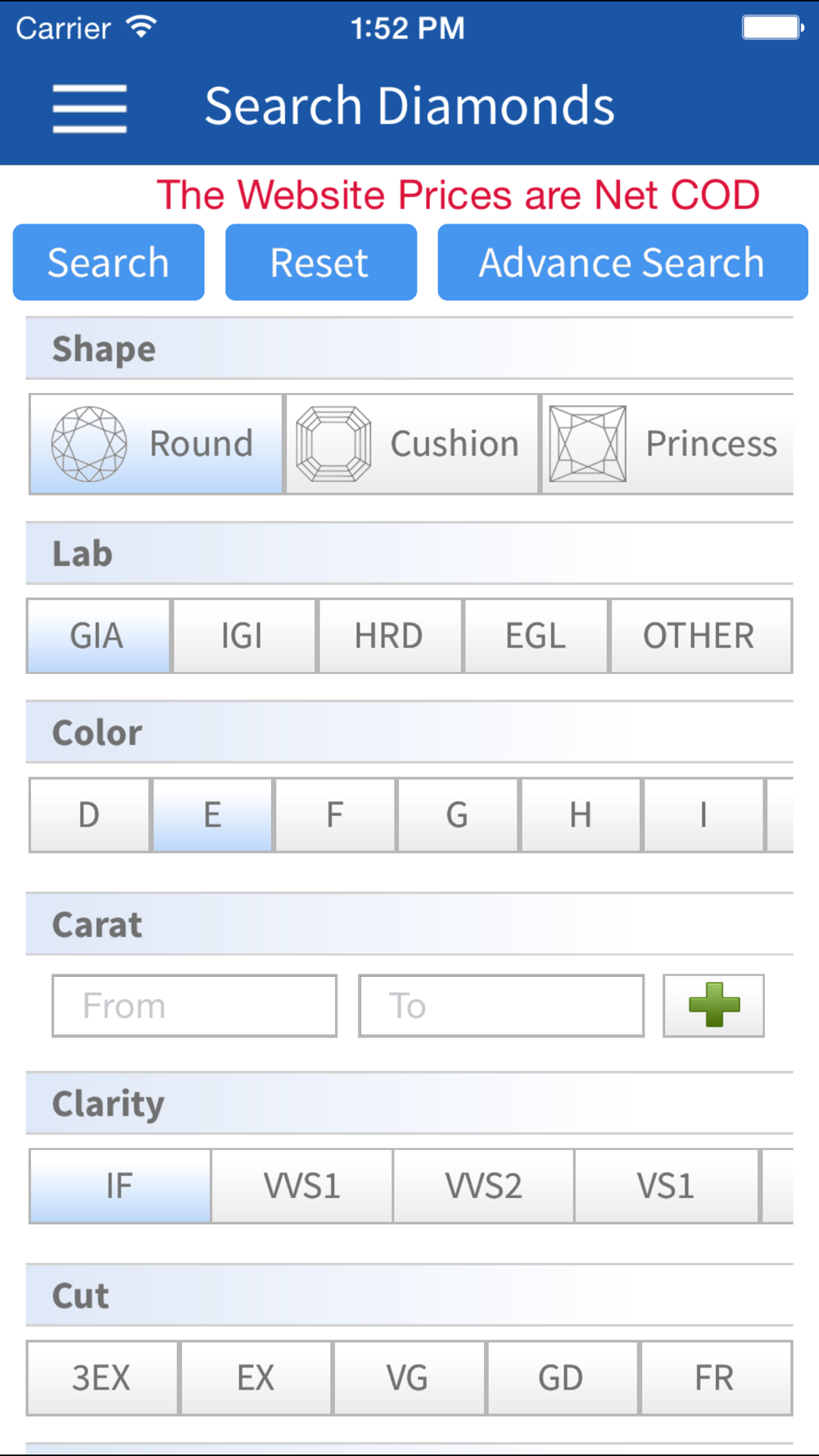Viewport: 819px width, 1456px height.
Task: Select VG cut grade
Action: (x=409, y=1378)
